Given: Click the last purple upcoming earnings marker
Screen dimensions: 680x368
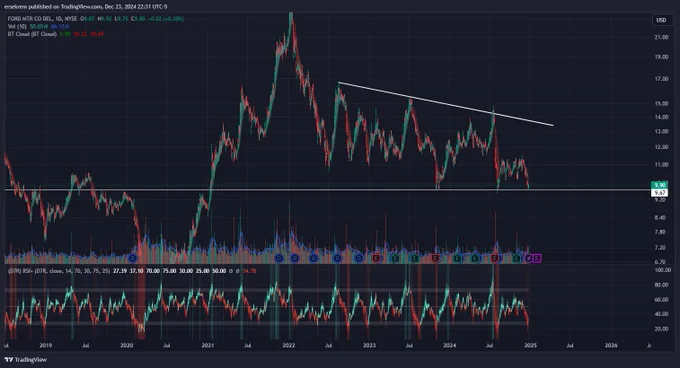Looking at the screenshot, I should tap(537, 258).
